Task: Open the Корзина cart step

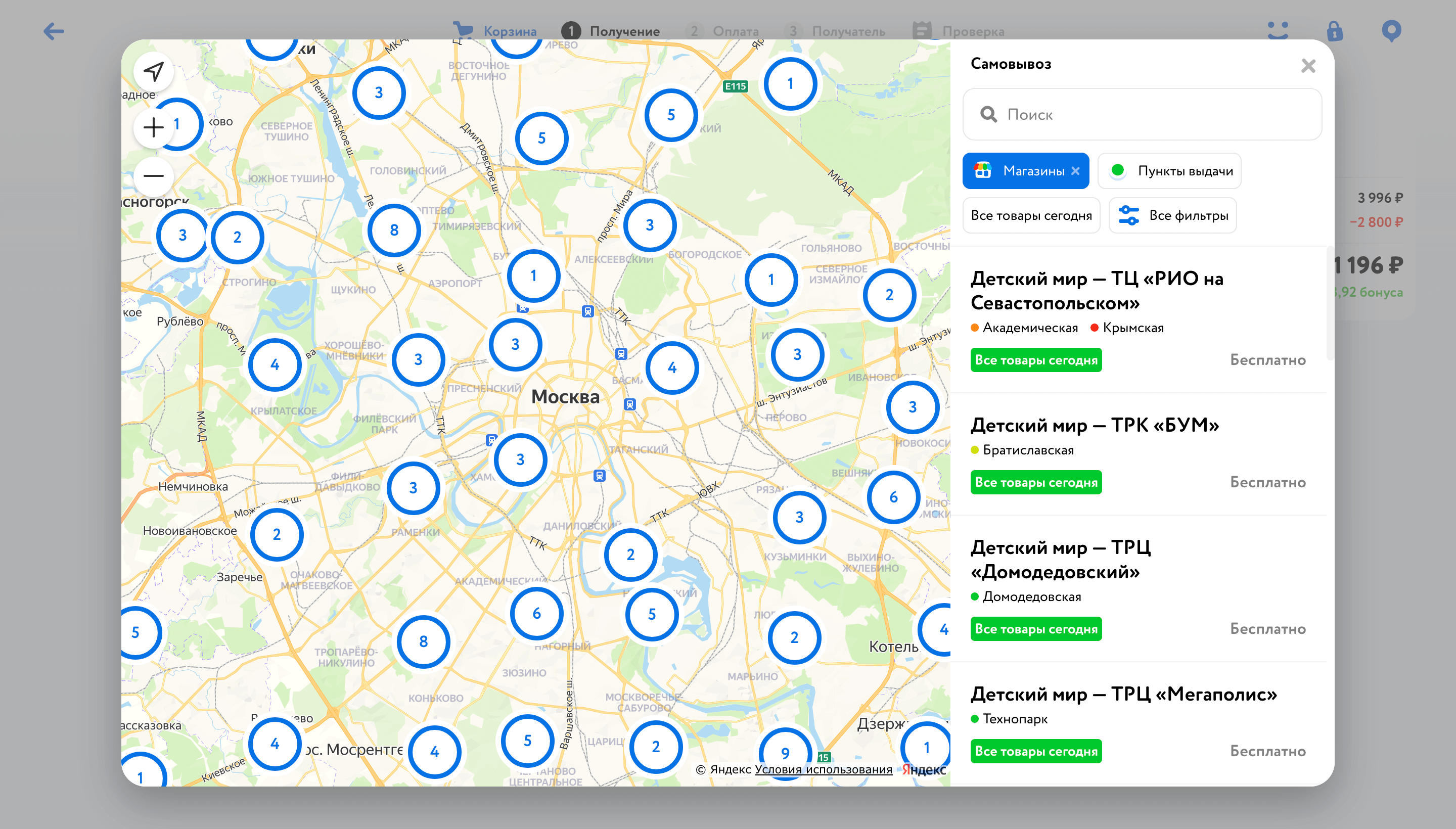Action: pos(494,31)
